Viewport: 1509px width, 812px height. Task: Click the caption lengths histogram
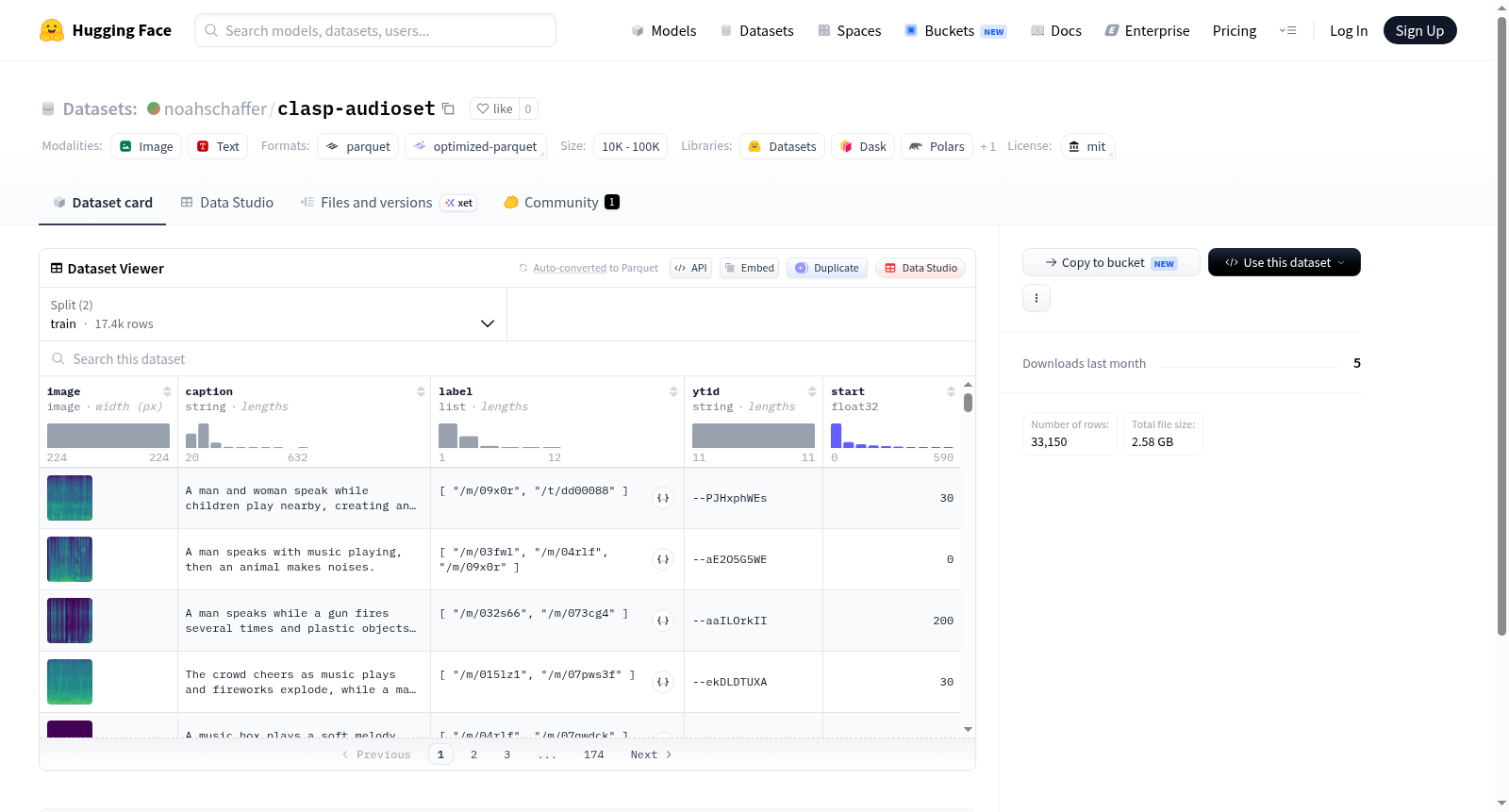[247, 436]
